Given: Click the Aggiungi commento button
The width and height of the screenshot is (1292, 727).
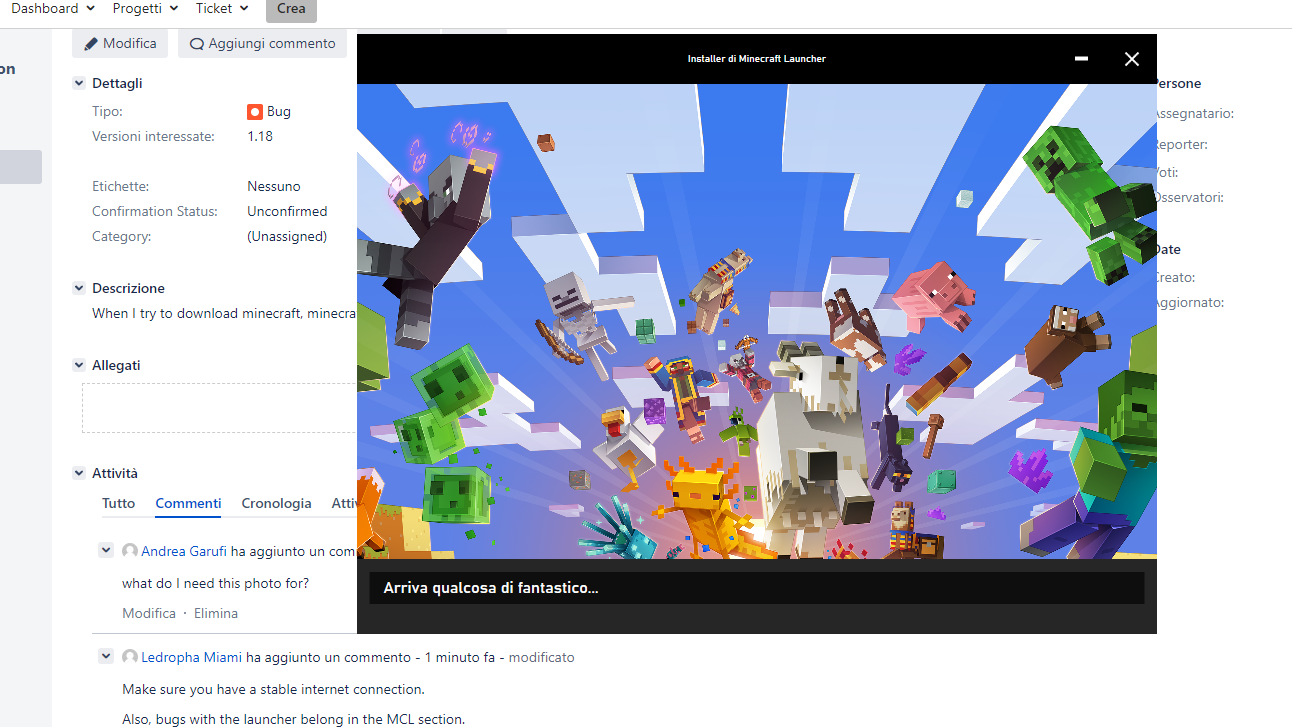Looking at the screenshot, I should pos(262,44).
